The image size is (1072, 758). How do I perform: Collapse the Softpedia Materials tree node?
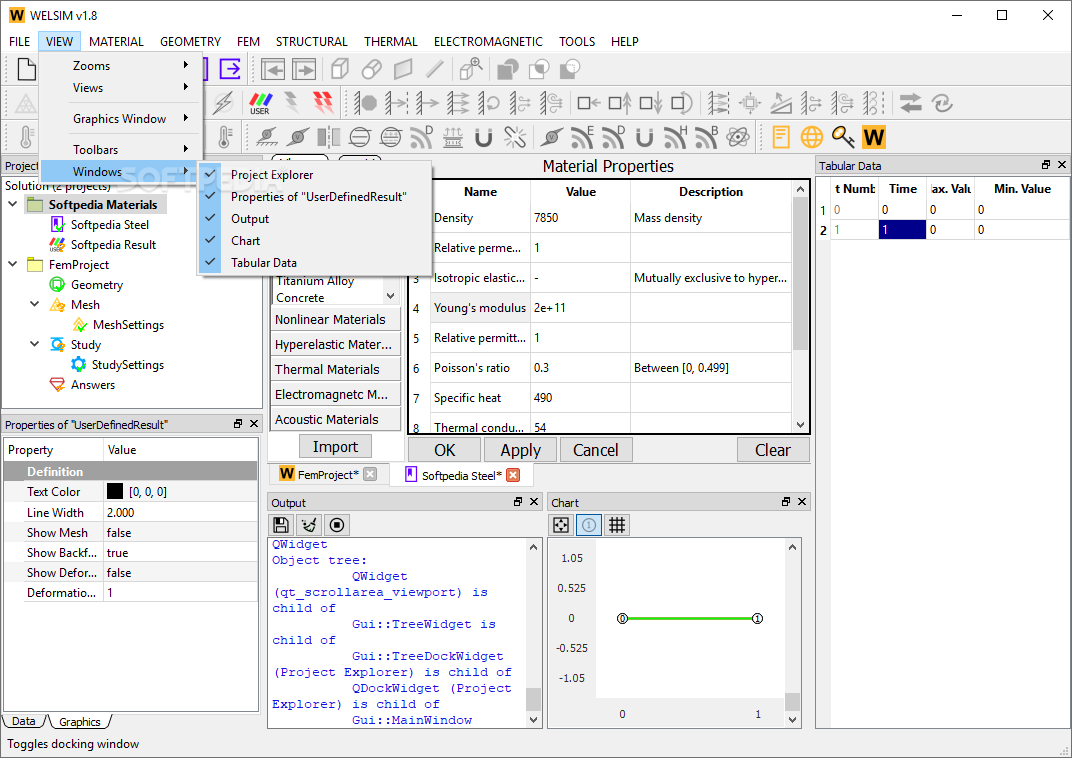point(13,204)
